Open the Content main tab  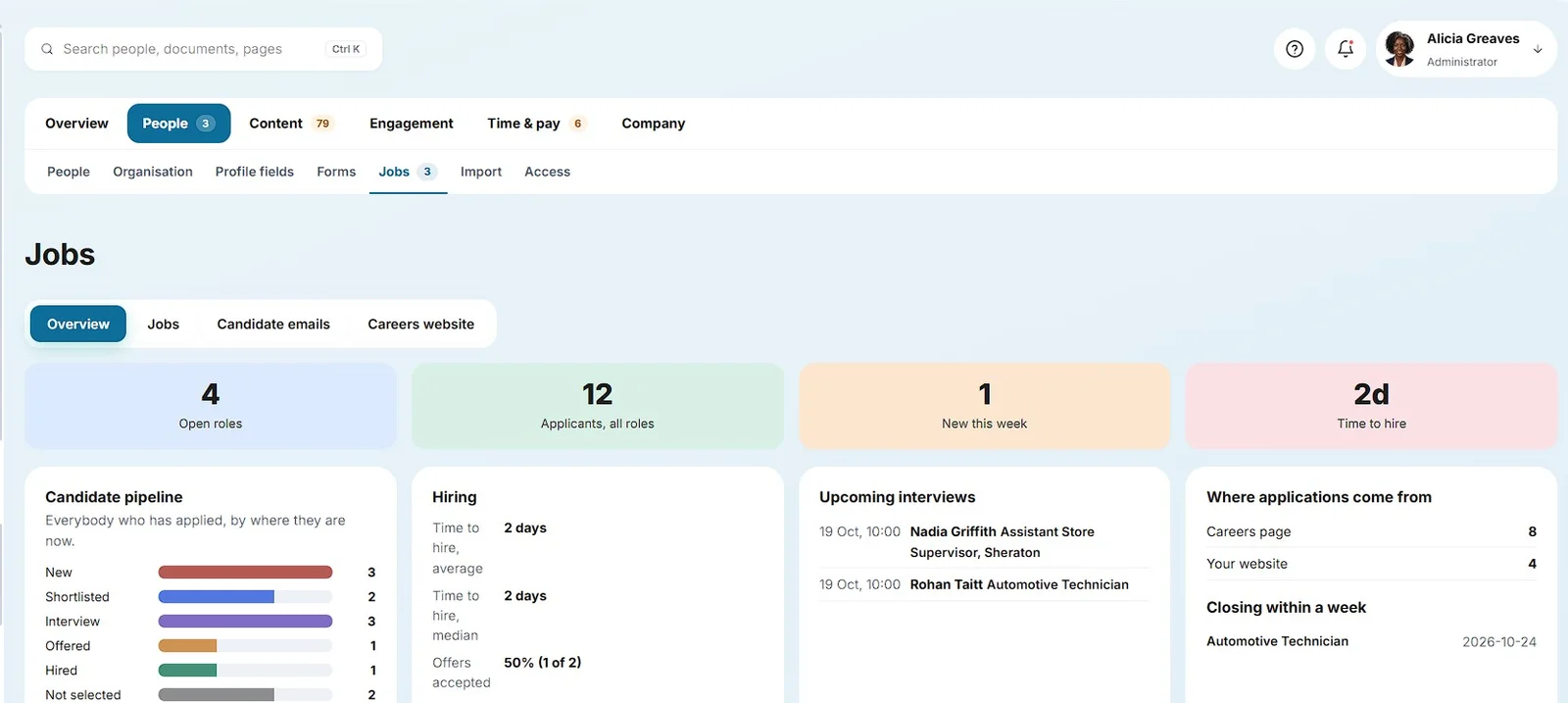coord(291,124)
